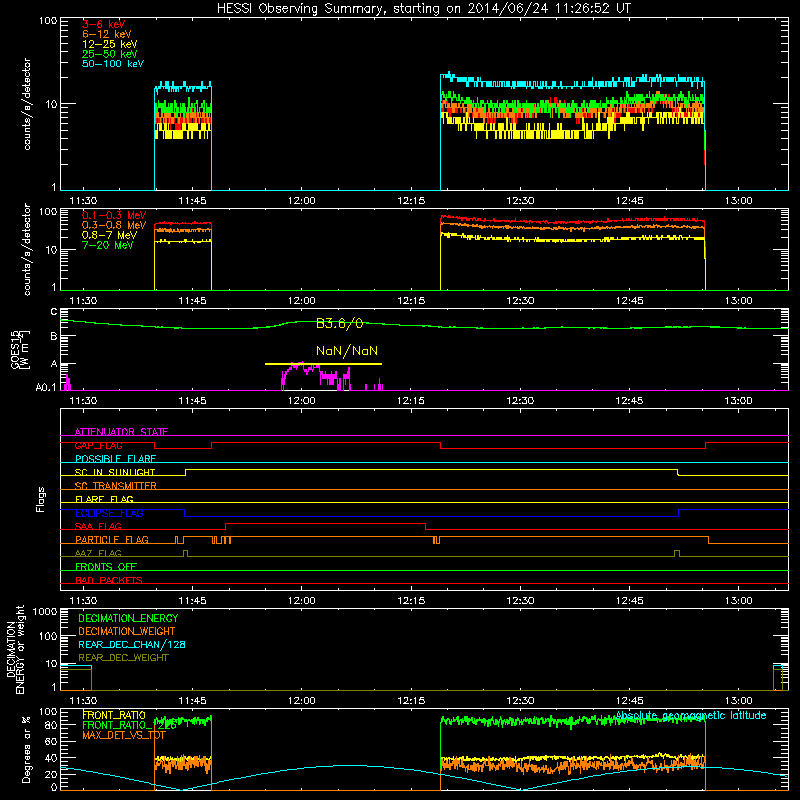Select the GAP_FLAG label
This screenshot has height=800, width=800.
(98, 445)
